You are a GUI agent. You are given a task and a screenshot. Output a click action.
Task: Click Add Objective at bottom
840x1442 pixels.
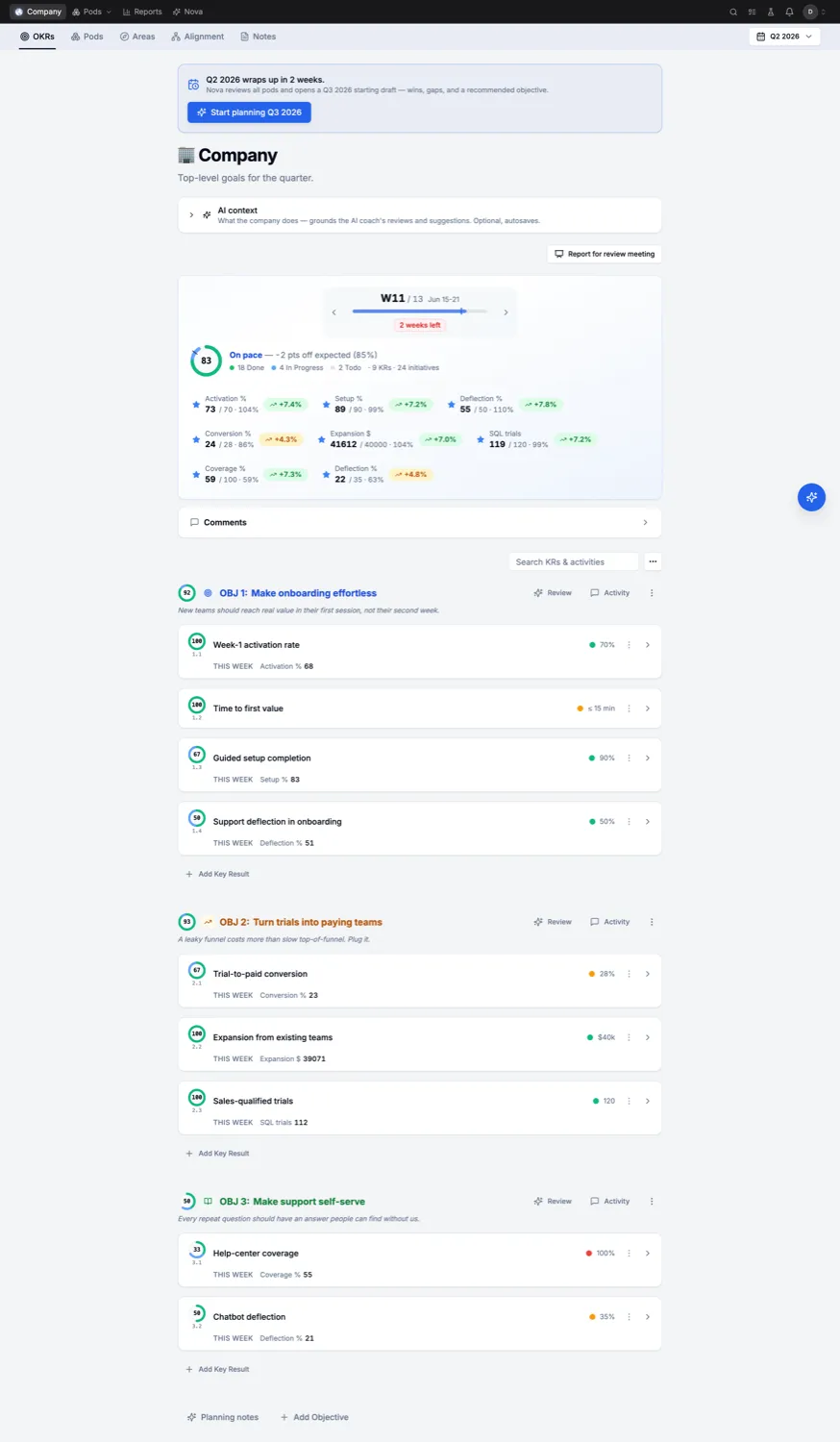click(314, 1417)
